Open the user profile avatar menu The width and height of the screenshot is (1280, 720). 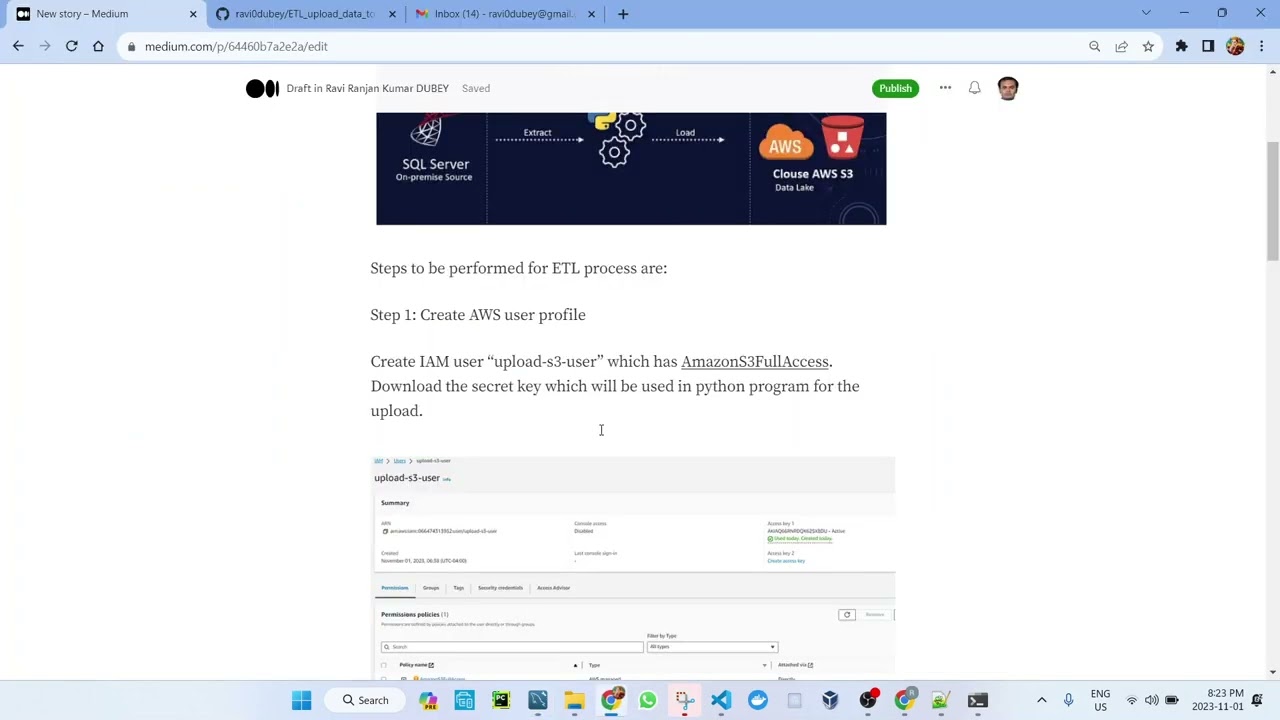(x=1008, y=88)
